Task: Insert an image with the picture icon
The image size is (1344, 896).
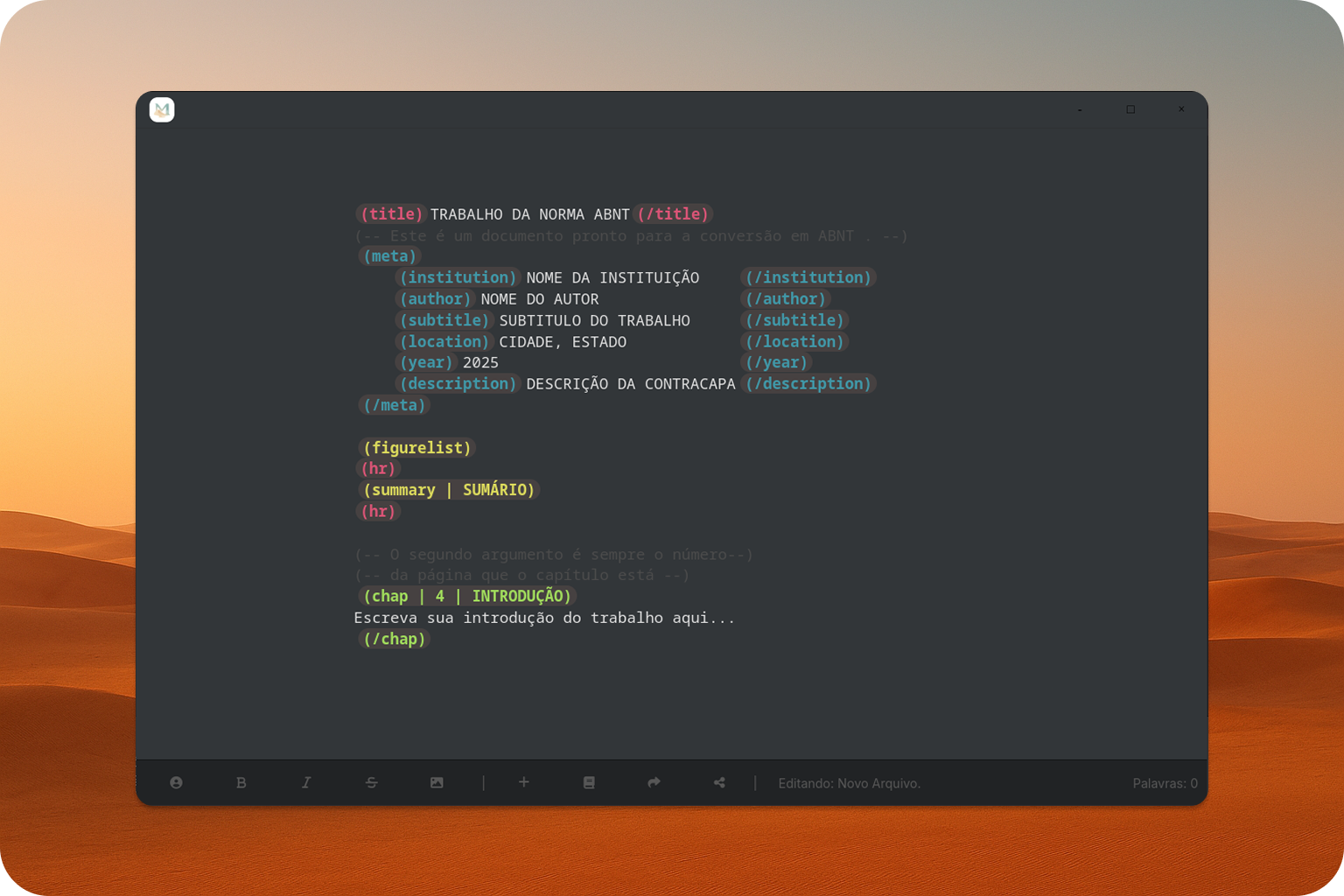Action: pos(437,783)
